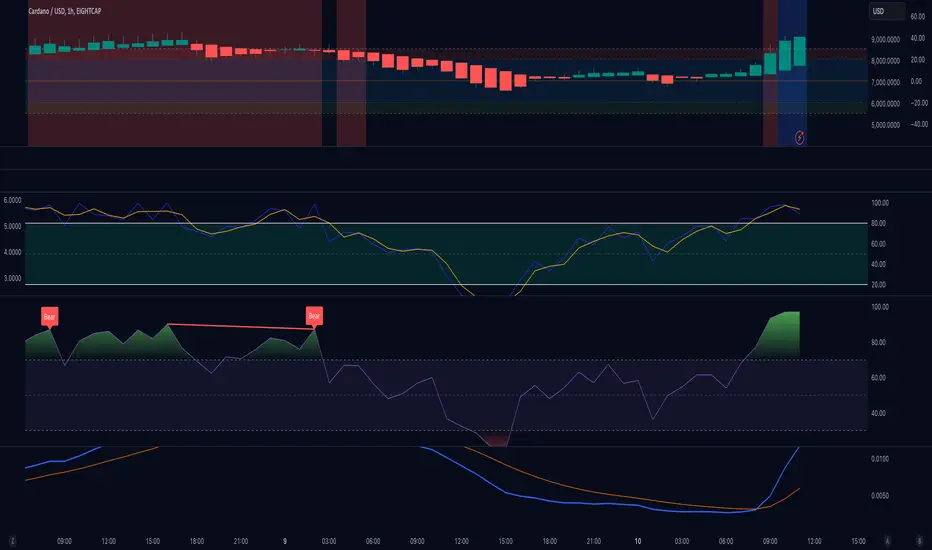Click the 9,000.0000 price axis label
This screenshot has width=932, height=550.
point(886,39)
